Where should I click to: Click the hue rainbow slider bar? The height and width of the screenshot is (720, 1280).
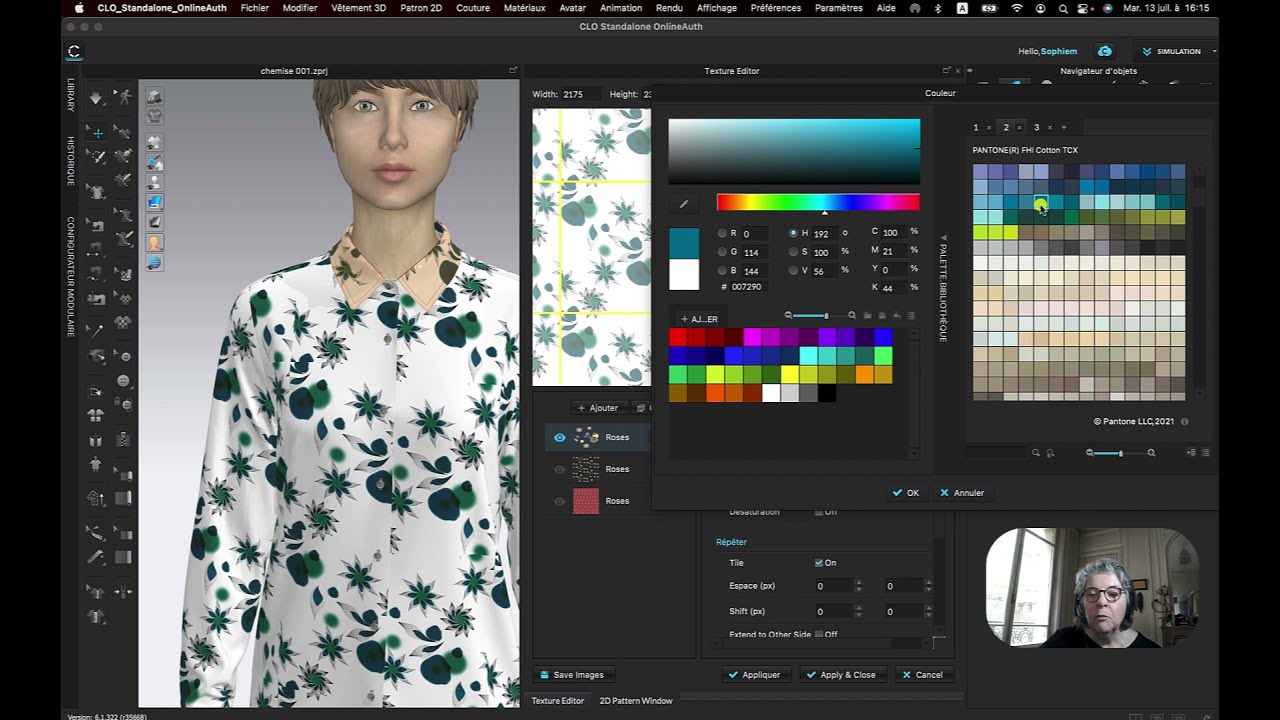point(818,202)
